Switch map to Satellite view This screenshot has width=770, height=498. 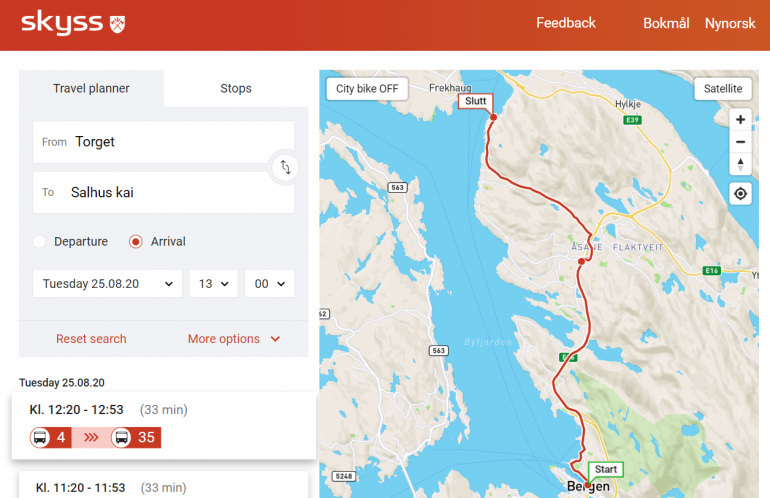click(x=723, y=88)
